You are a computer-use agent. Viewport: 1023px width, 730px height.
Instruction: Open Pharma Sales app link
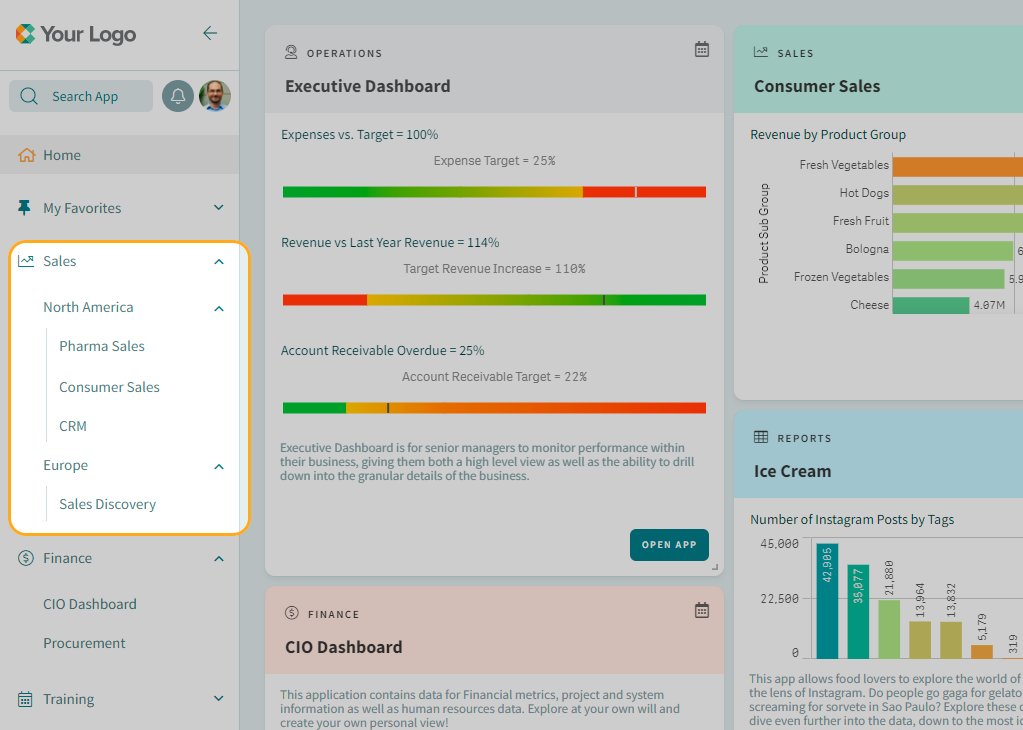pos(102,346)
